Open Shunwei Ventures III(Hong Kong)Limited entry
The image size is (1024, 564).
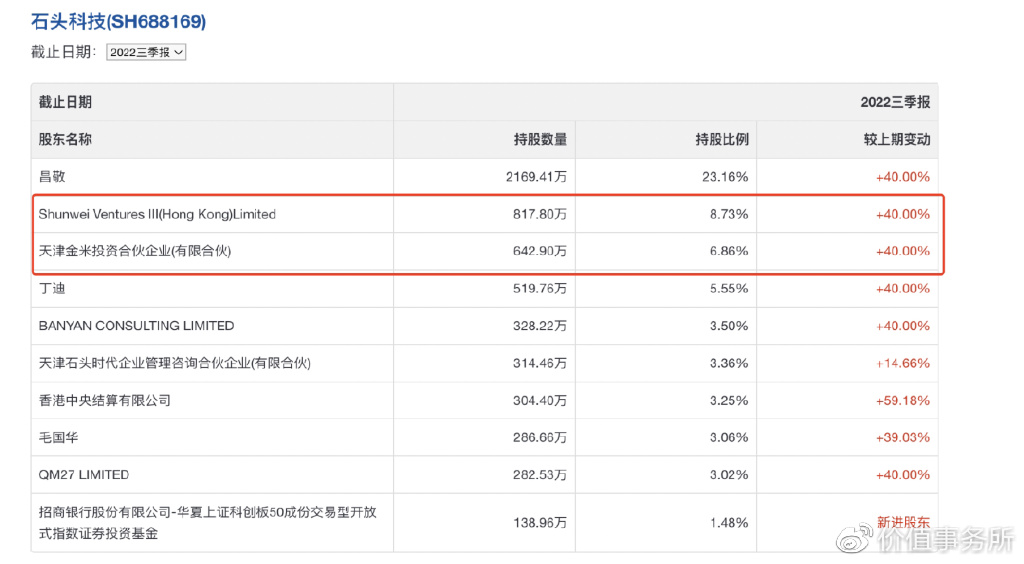click(x=157, y=214)
